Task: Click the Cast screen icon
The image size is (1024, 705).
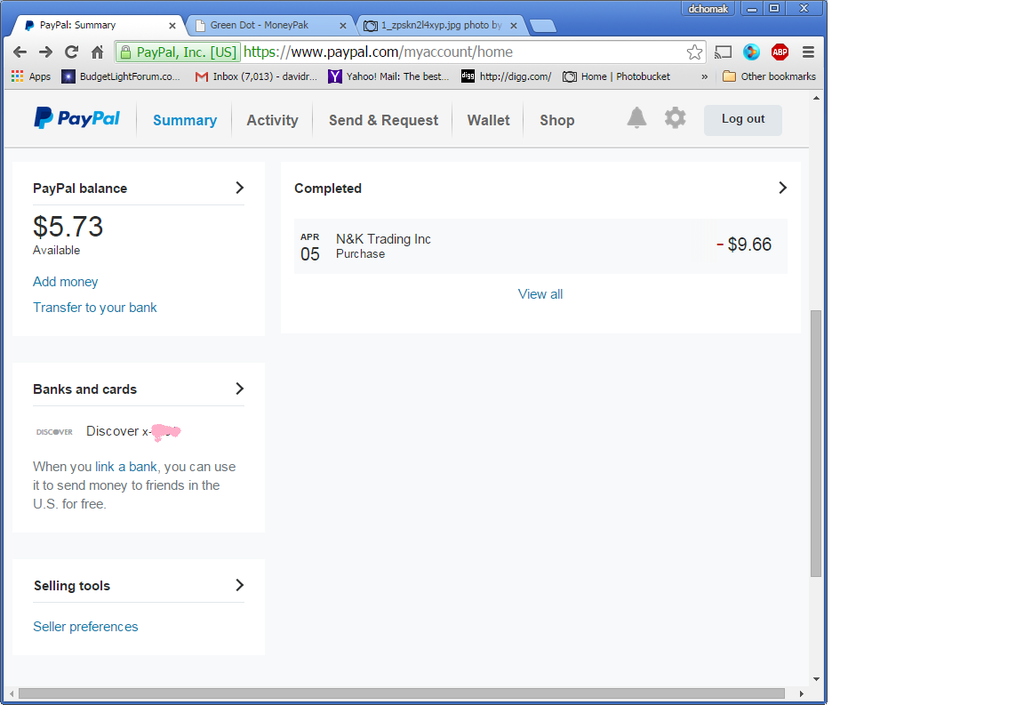Action: click(723, 52)
